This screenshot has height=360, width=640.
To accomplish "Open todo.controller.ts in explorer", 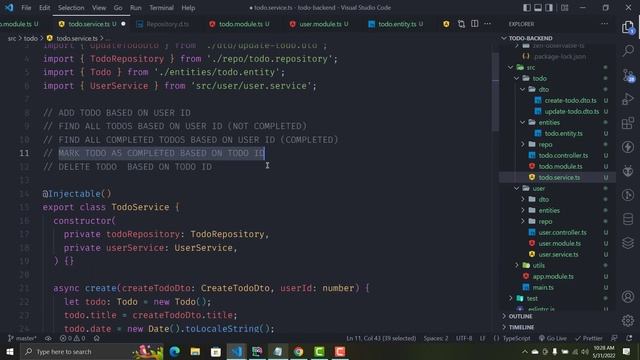I will point(563,156).
